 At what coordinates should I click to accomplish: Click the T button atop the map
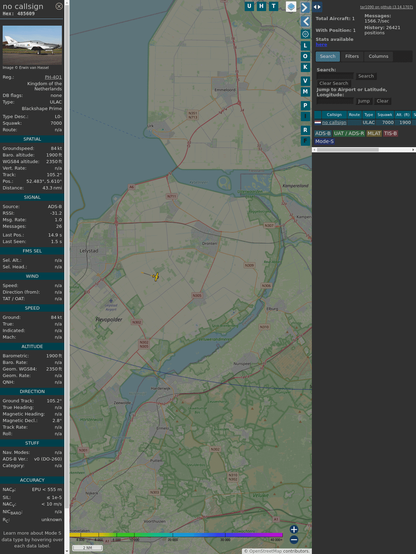(x=274, y=6)
